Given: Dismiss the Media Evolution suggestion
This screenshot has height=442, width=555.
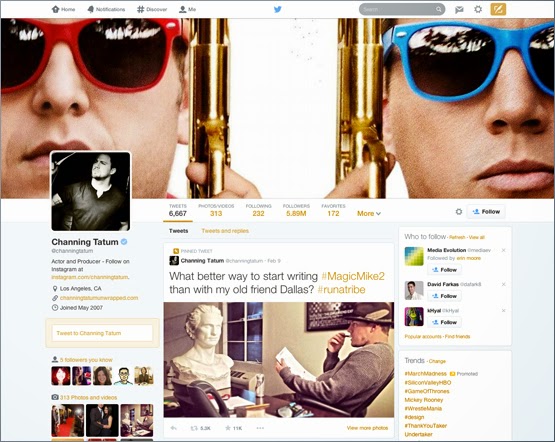Looking at the screenshot, I should tap(503, 250).
